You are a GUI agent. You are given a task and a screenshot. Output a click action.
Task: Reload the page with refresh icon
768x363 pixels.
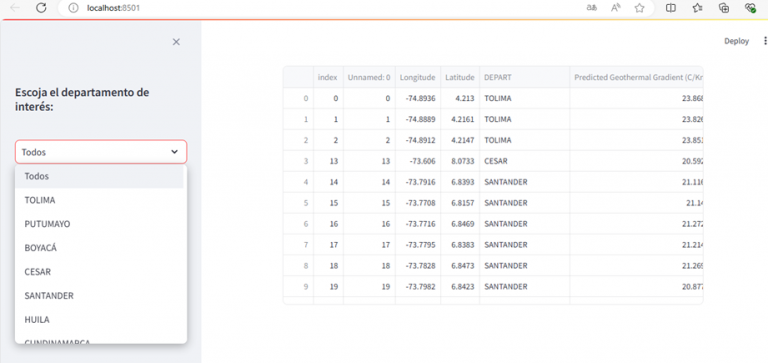[42, 8]
